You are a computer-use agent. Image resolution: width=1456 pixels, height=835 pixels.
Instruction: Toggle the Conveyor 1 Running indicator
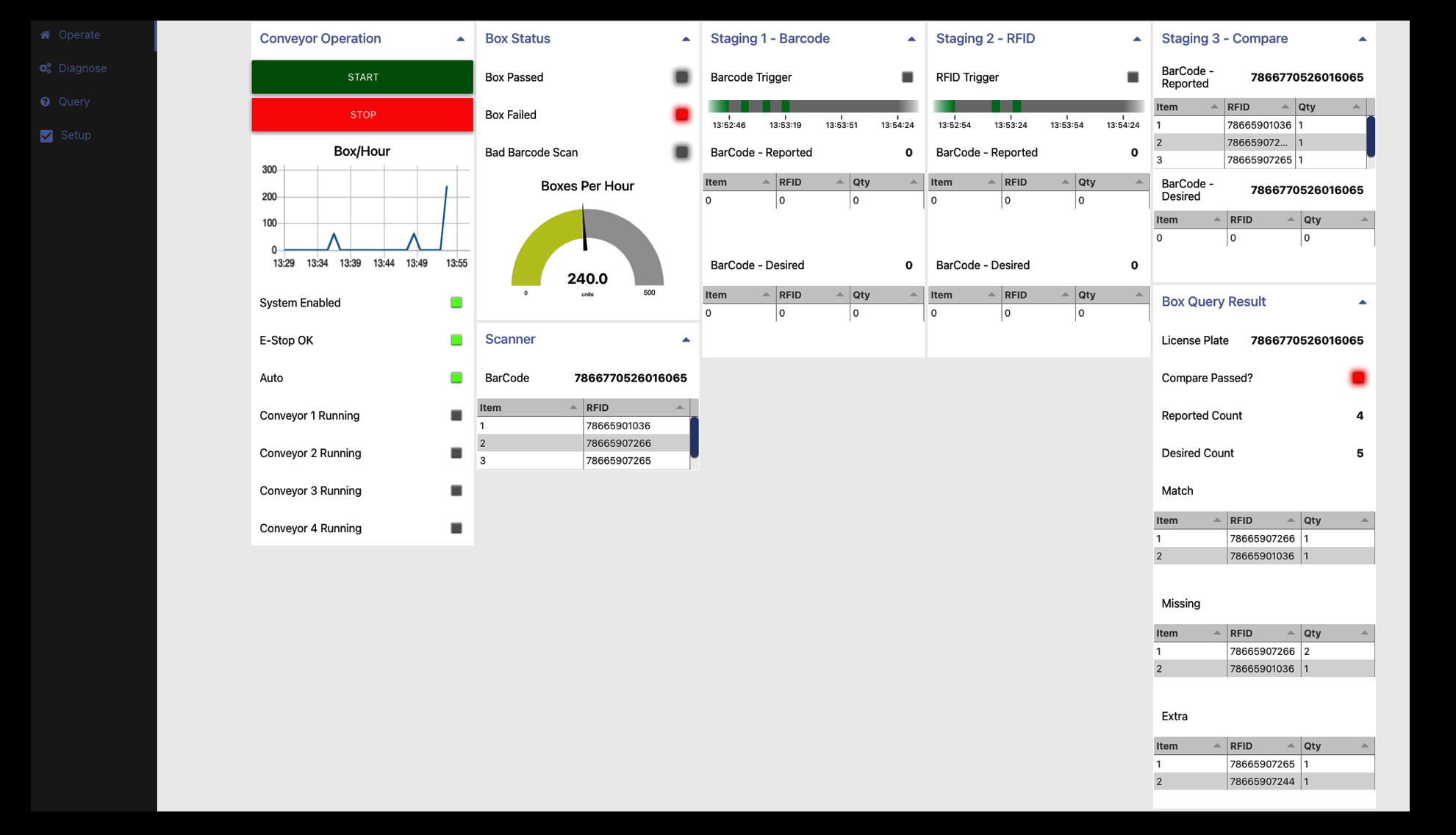pyautogui.click(x=456, y=415)
